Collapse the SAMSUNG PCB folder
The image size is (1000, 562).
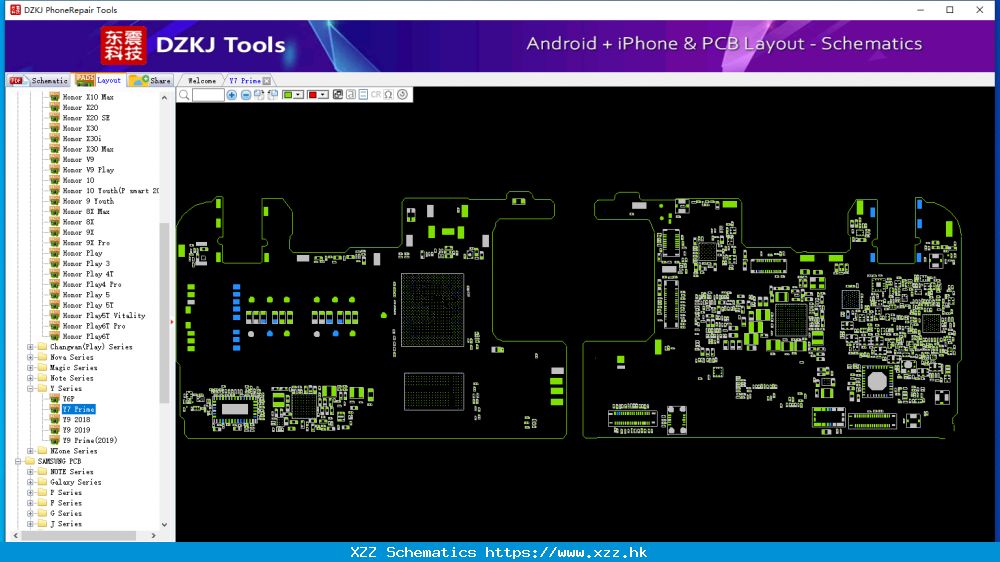(x=18, y=461)
